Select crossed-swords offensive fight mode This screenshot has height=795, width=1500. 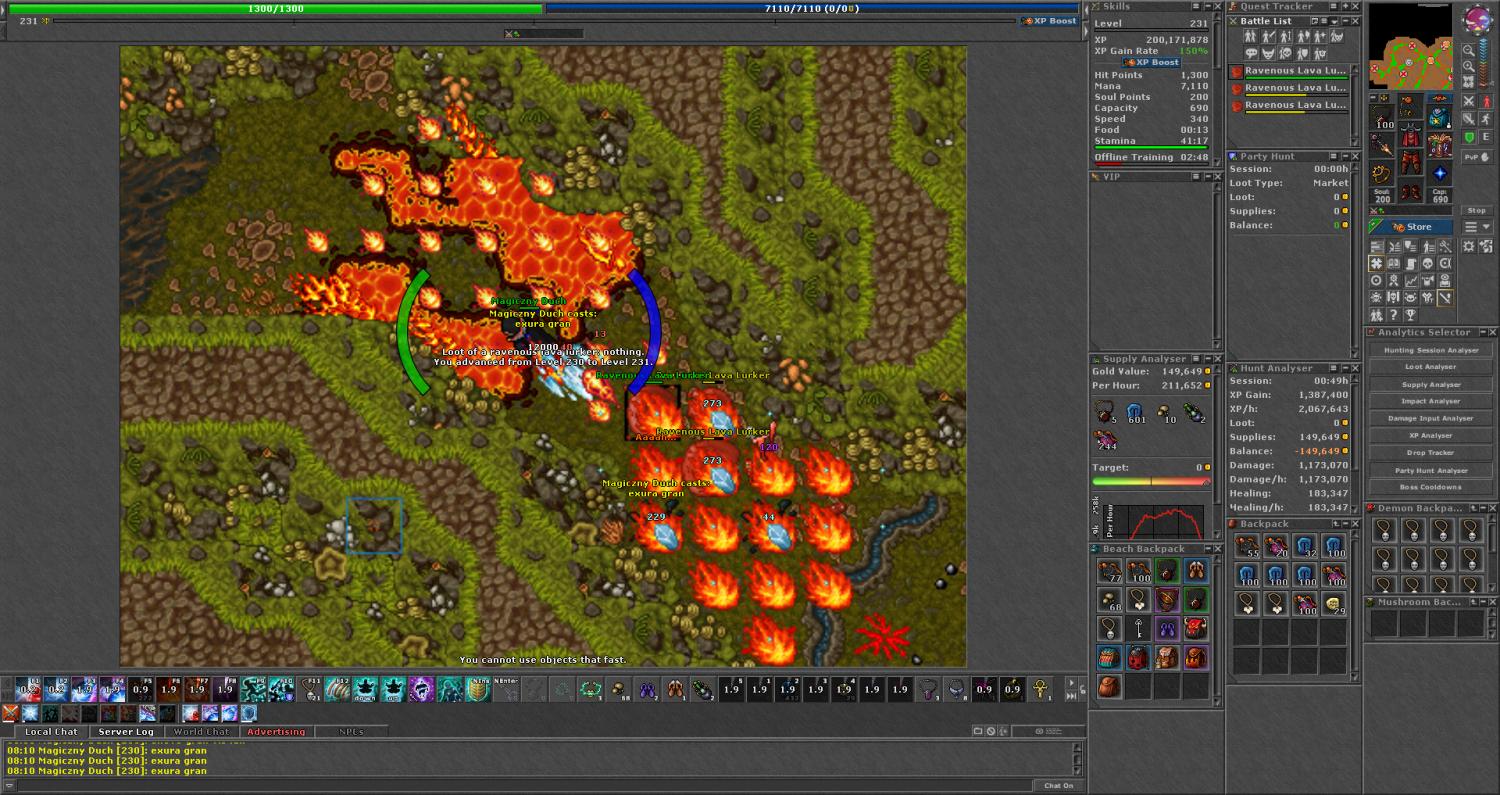(x=1468, y=101)
